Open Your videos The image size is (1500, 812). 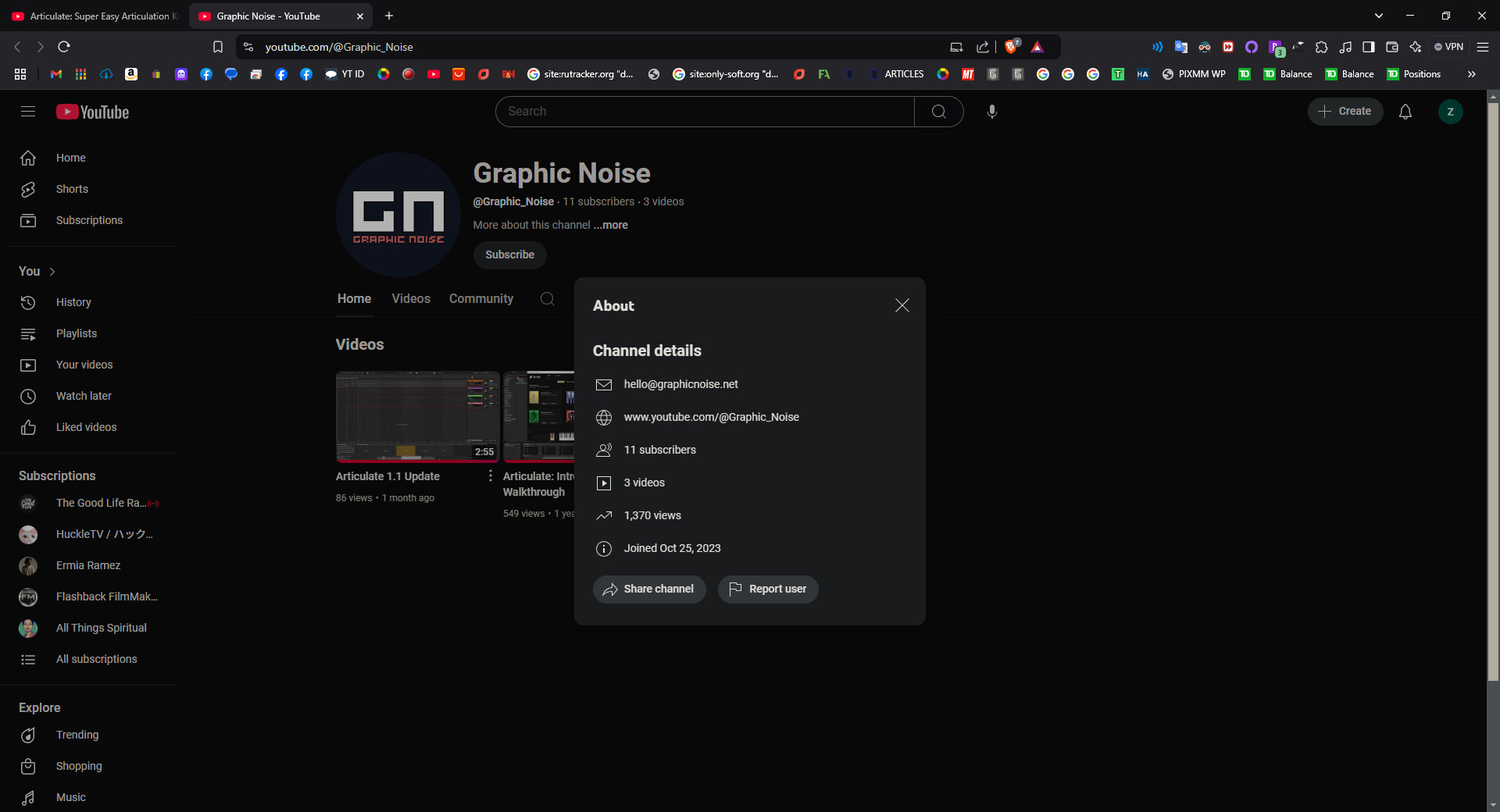click(94, 365)
